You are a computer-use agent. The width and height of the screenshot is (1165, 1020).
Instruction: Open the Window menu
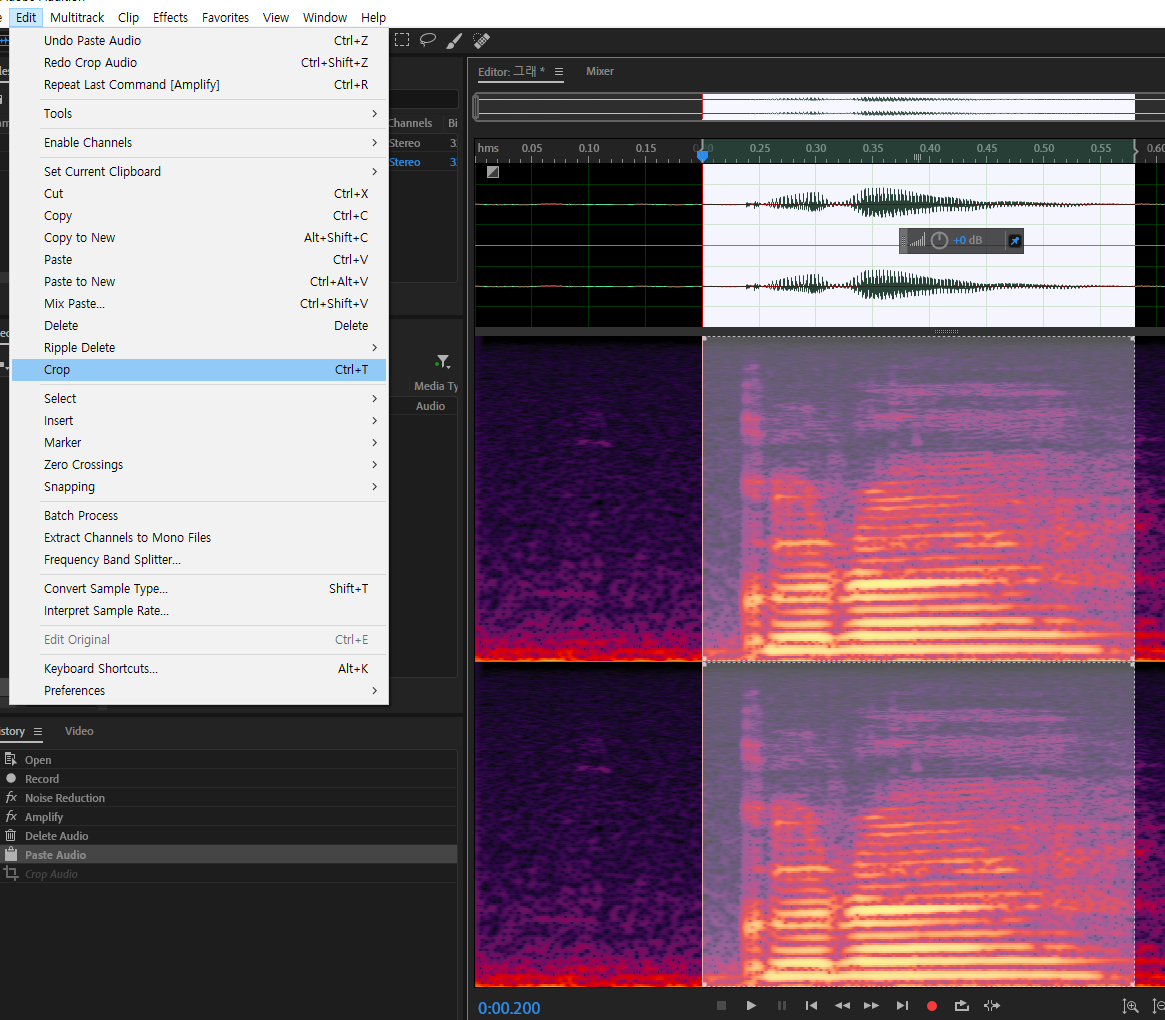(x=325, y=17)
